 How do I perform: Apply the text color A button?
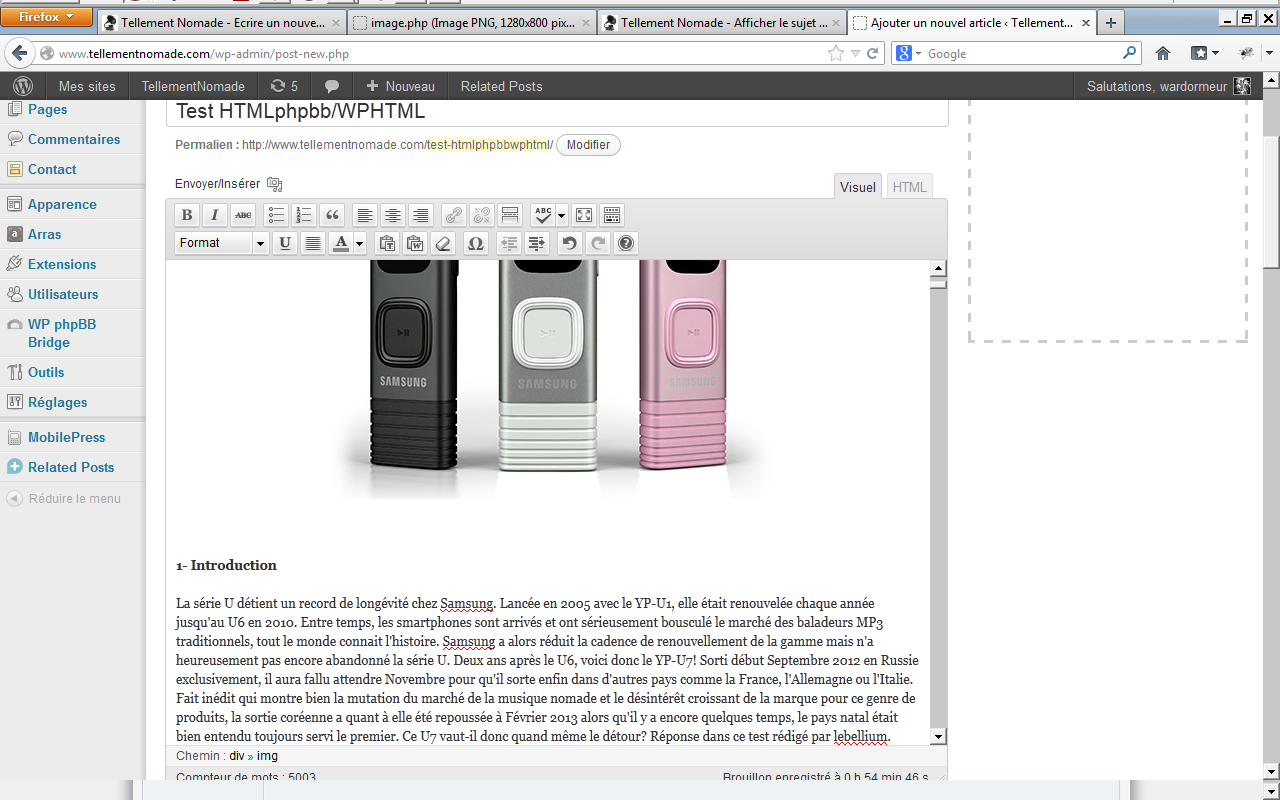[341, 243]
